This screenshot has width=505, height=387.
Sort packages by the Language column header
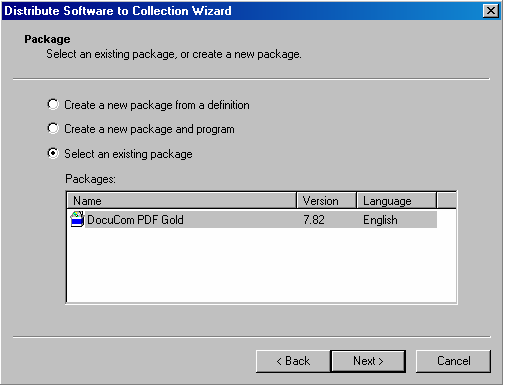[396, 201]
